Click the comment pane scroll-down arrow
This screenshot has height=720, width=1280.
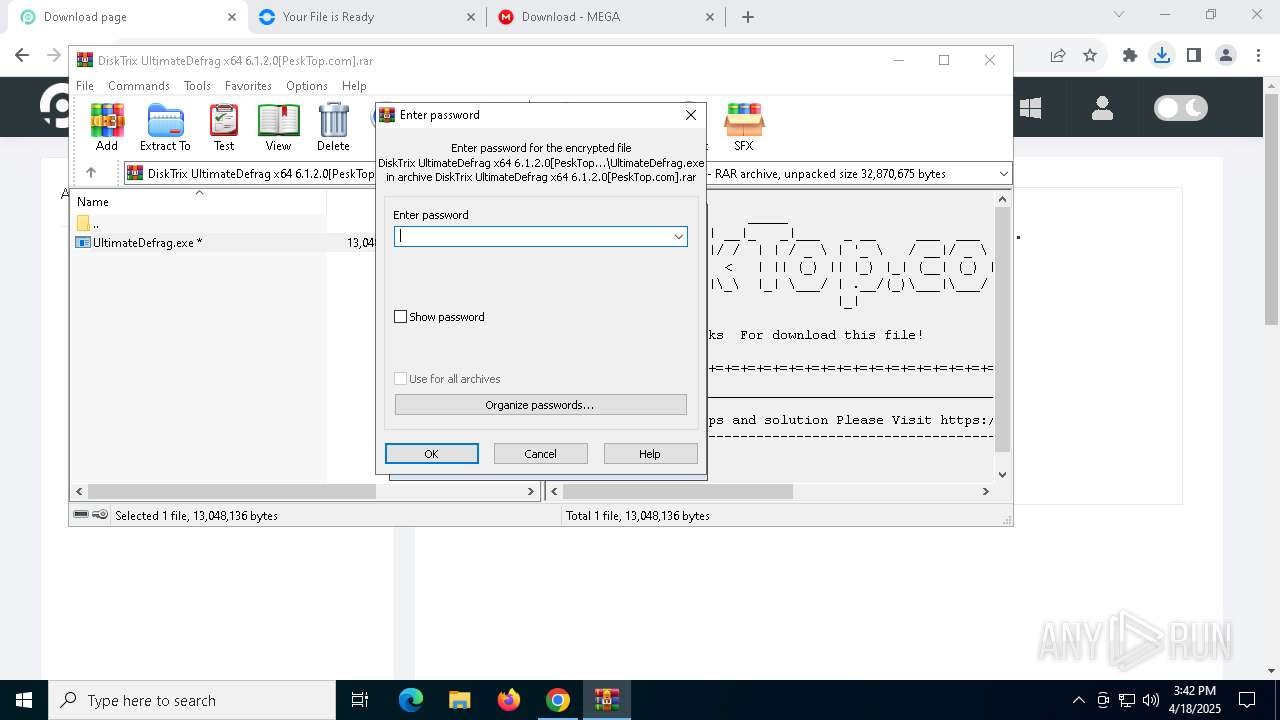click(x=1003, y=475)
